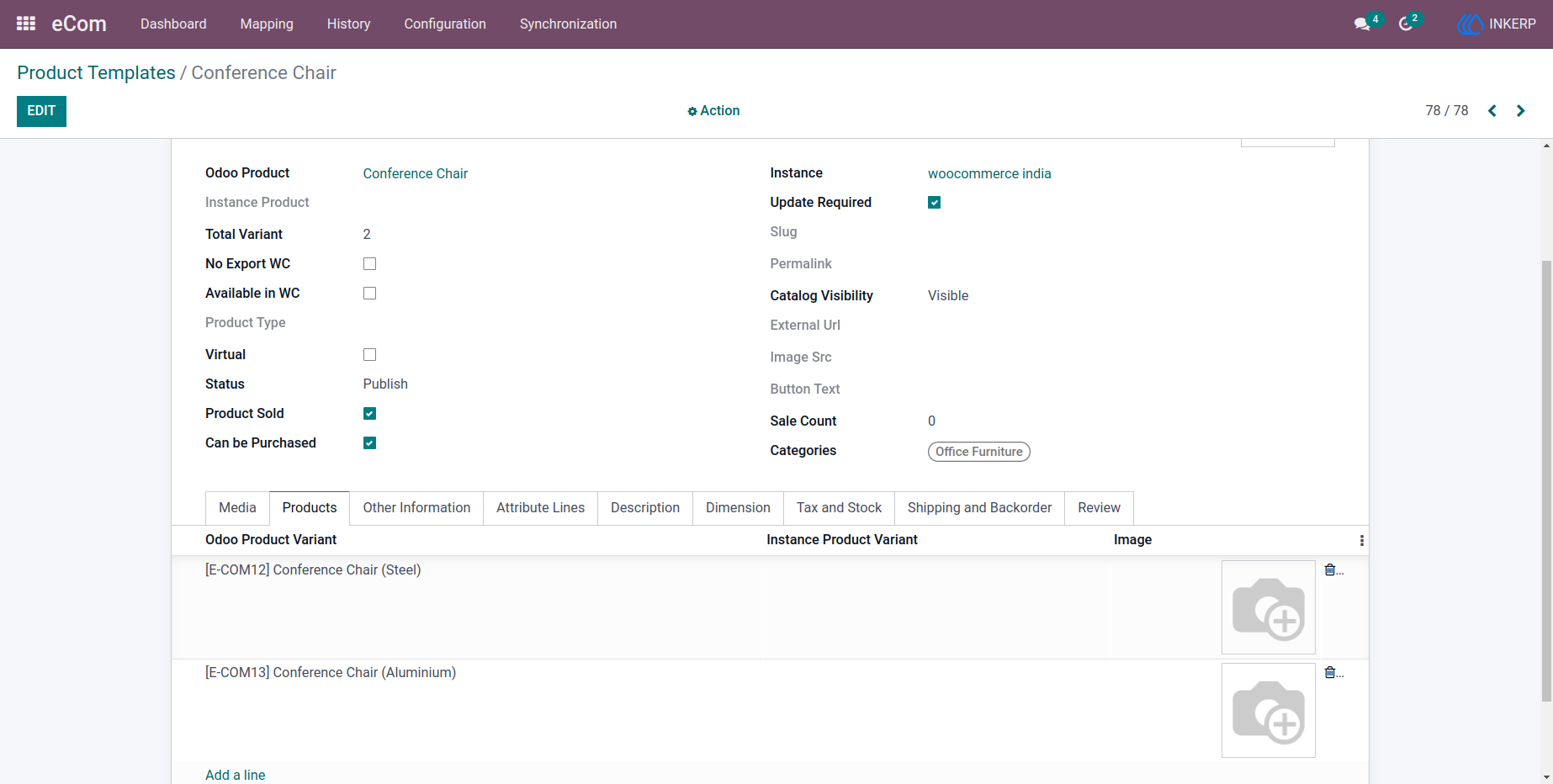Viewport: 1553px width, 784px height.
Task: Switch to the Attribute Lines tab
Action: click(x=540, y=508)
